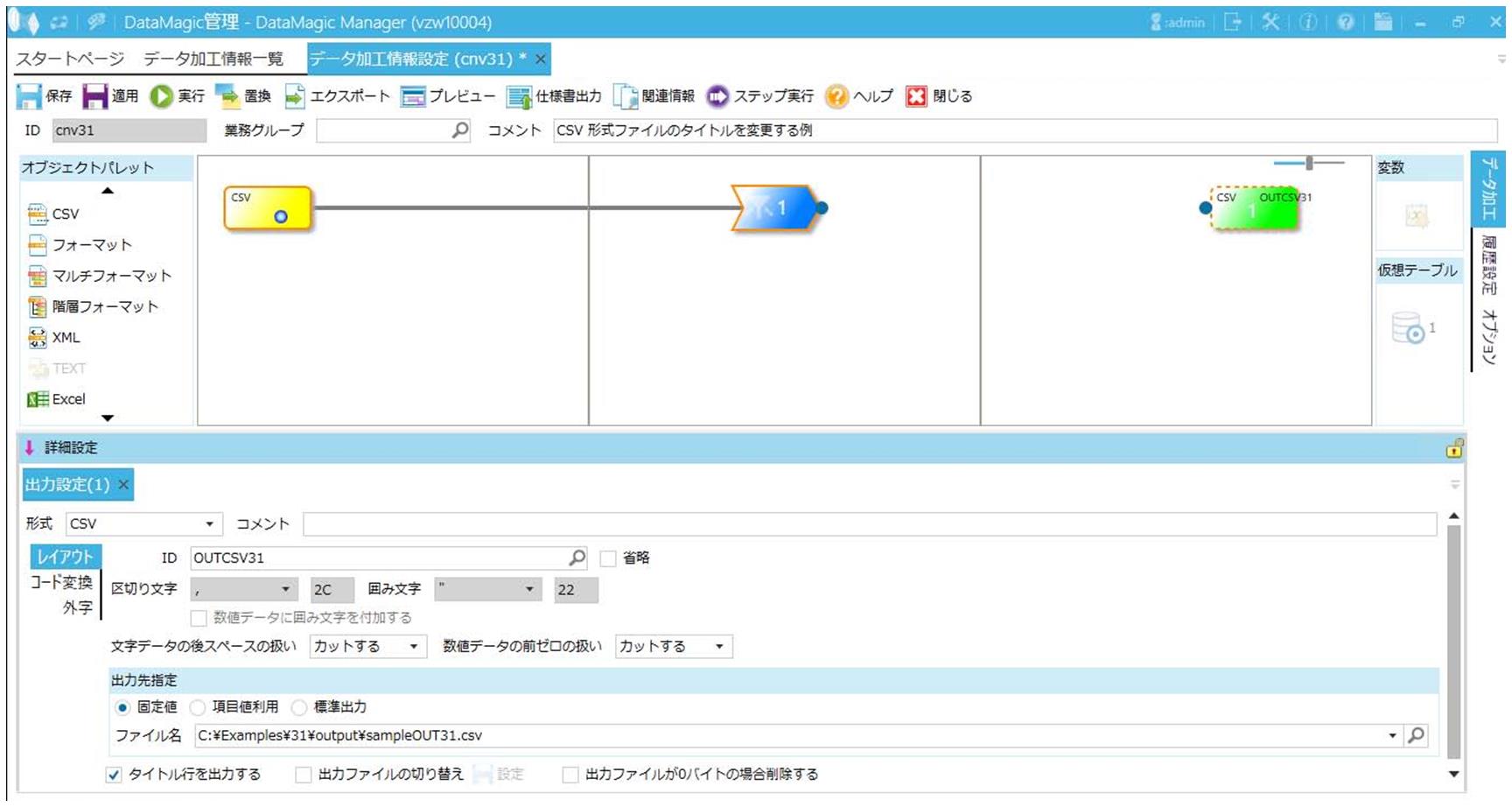This screenshot has width=1512, height=807.
Task: Open the プレビュー preview tool
Action: point(413,96)
